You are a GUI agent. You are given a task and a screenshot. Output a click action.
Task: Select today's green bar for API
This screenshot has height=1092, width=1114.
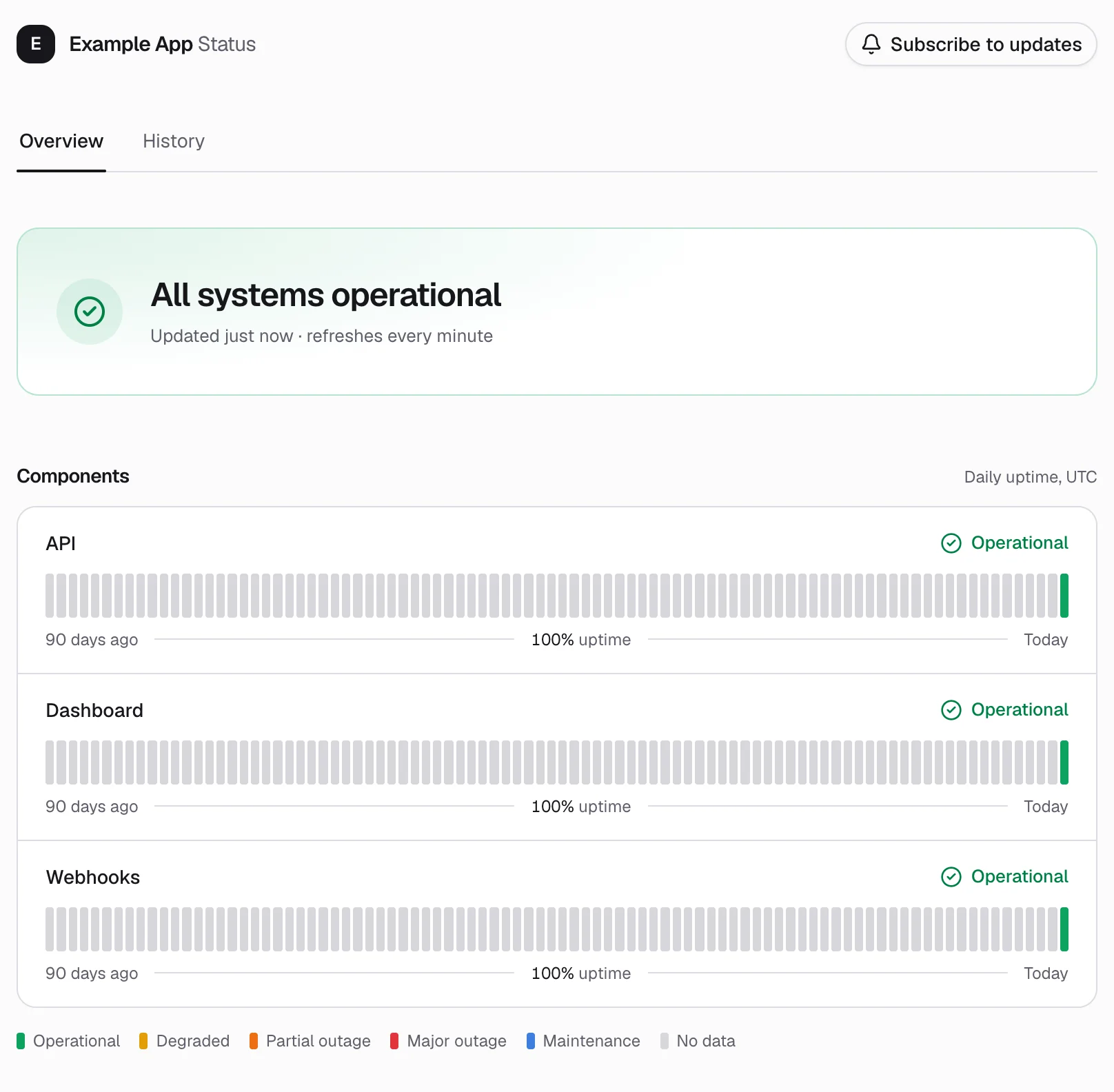pyautogui.click(x=1064, y=596)
